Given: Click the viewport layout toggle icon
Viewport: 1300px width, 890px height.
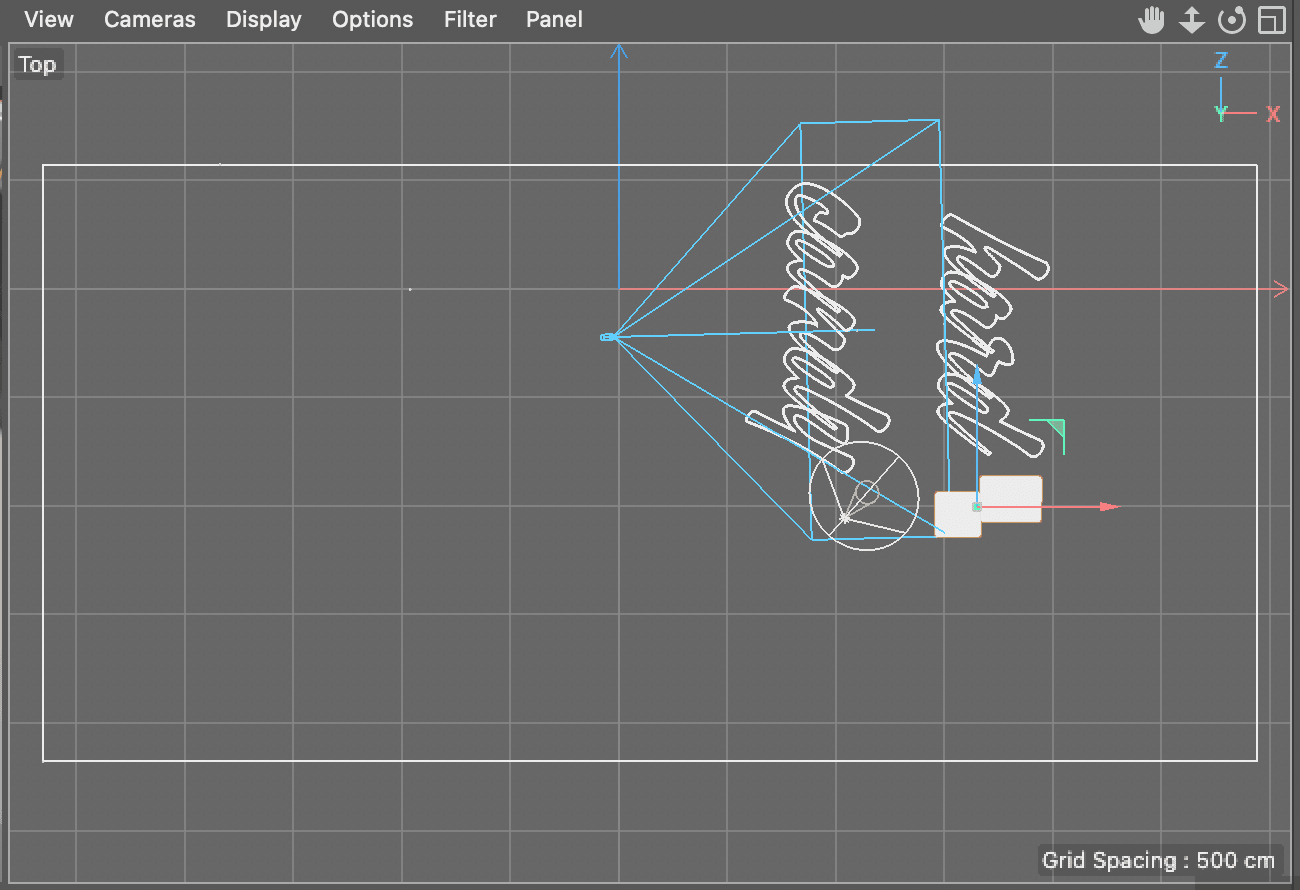Looking at the screenshot, I should (1271, 20).
